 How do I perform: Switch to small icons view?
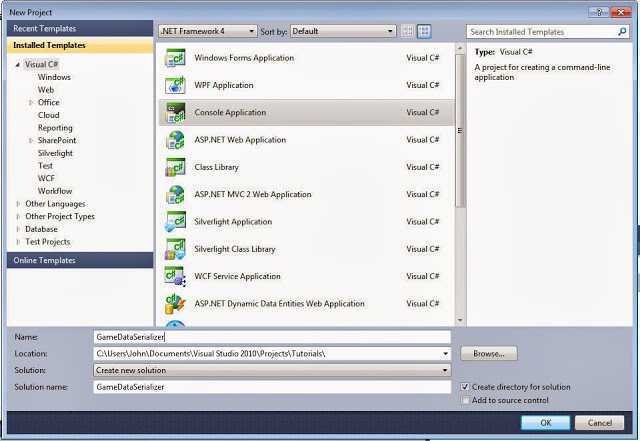[407, 31]
